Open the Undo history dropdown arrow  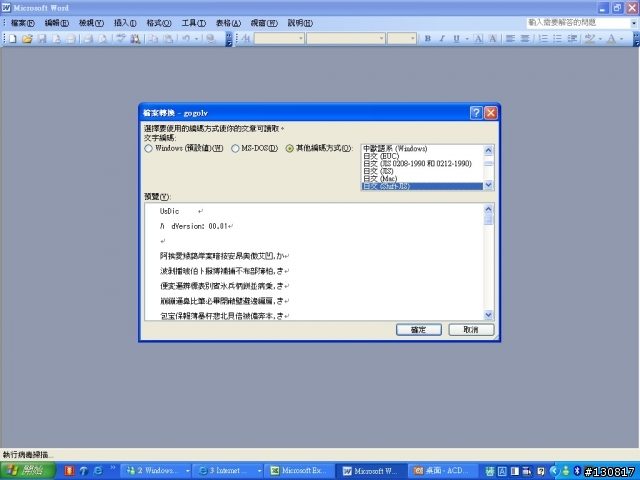[196, 39]
